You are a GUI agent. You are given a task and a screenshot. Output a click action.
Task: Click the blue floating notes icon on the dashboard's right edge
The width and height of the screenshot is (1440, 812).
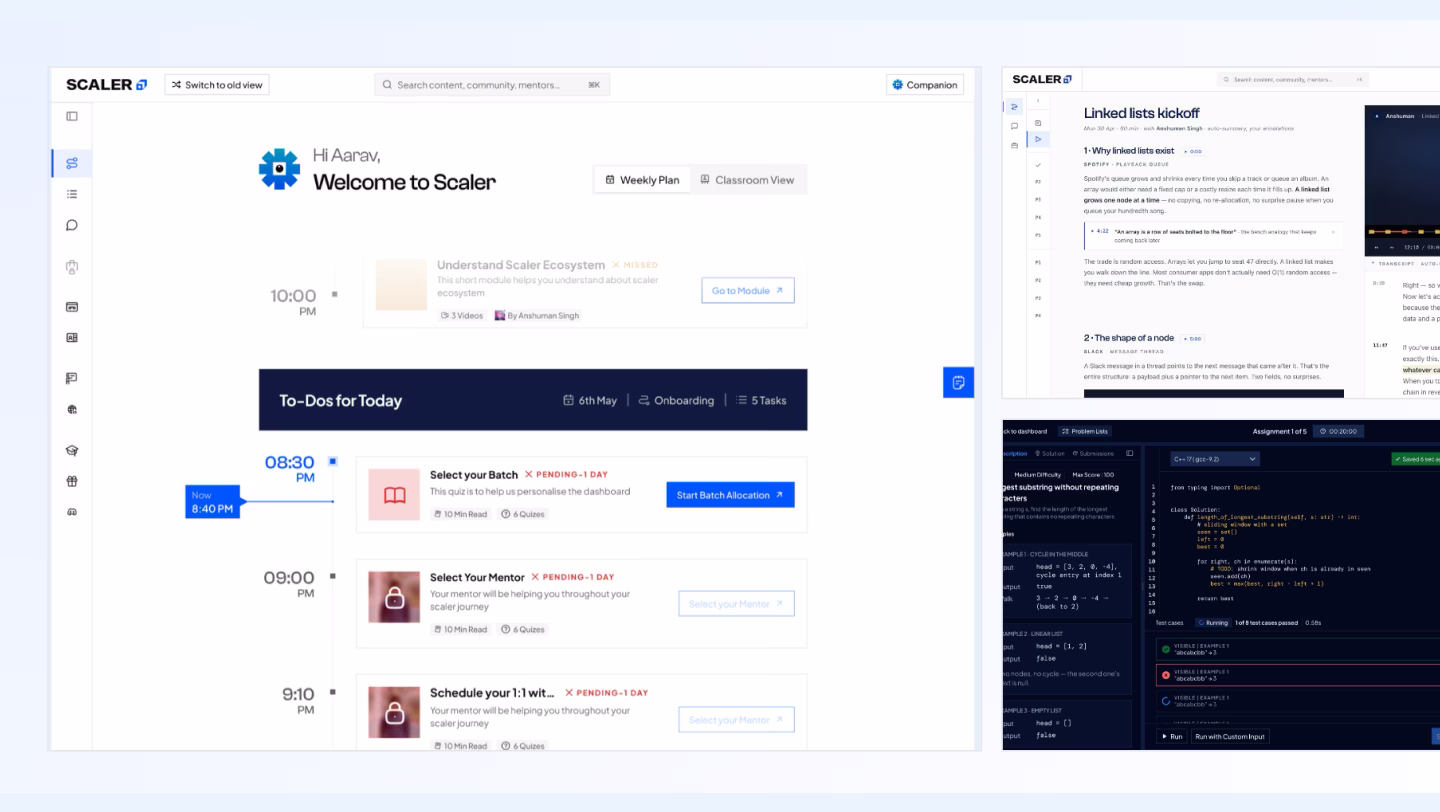pyautogui.click(x=958, y=382)
